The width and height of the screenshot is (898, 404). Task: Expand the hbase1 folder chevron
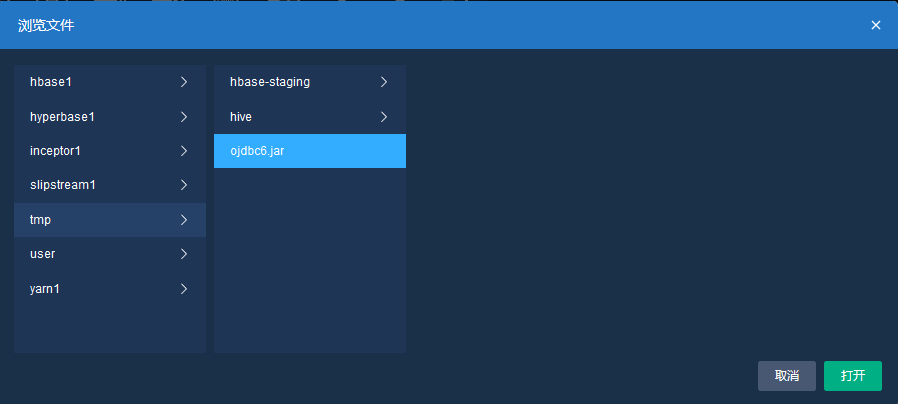coord(184,82)
